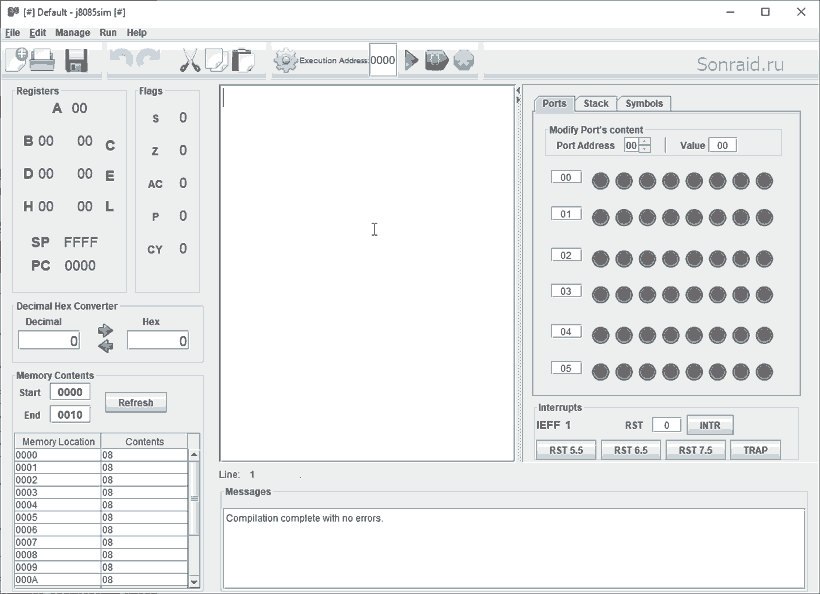Toggle last bit LED of port 01

[764, 218]
